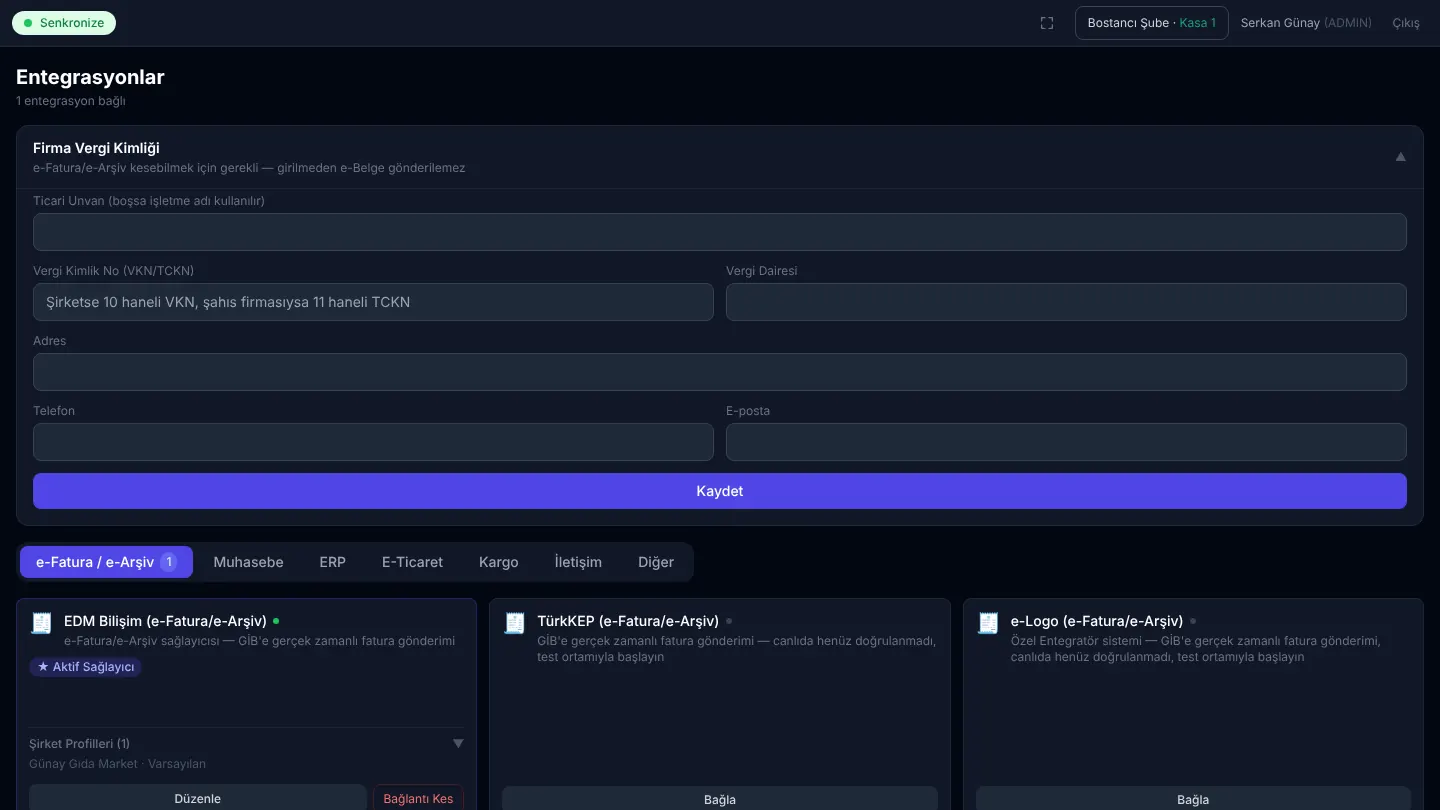Switch to the ERP tab
This screenshot has width=1440, height=810.
(332, 562)
